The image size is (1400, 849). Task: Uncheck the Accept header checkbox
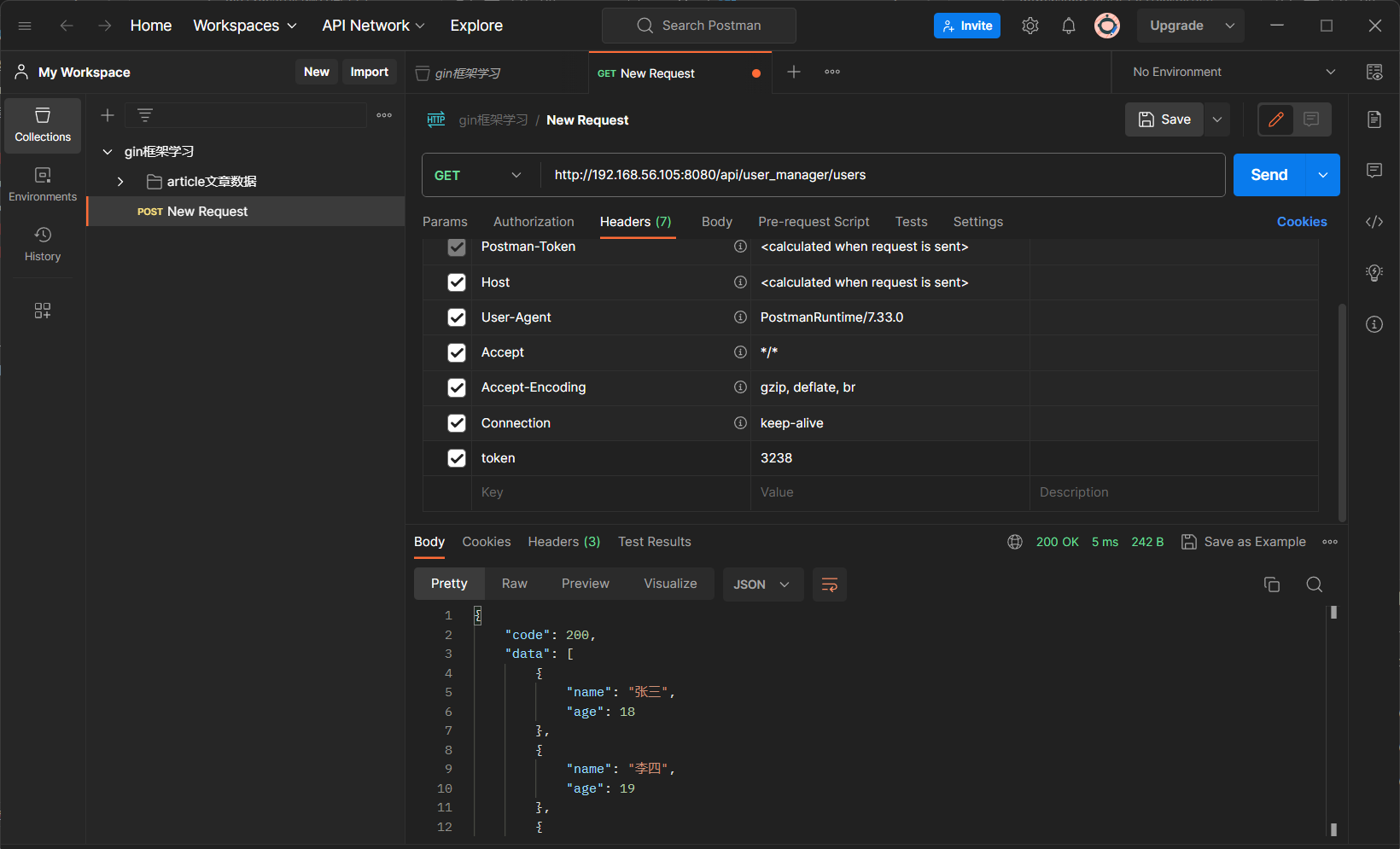(x=457, y=352)
